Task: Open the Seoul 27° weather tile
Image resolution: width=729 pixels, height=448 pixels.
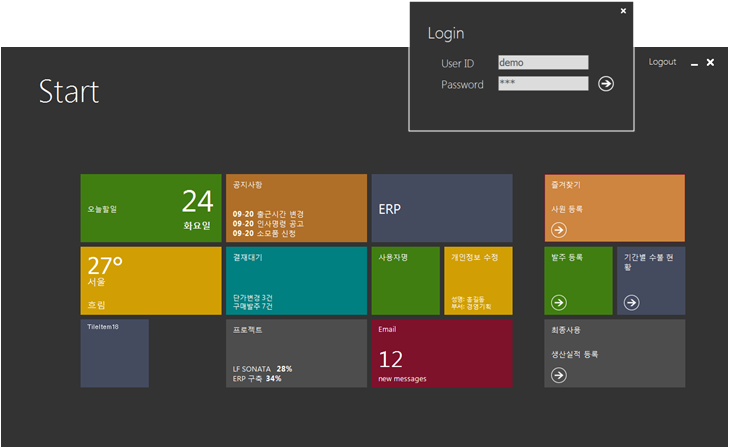Action: tap(150, 281)
